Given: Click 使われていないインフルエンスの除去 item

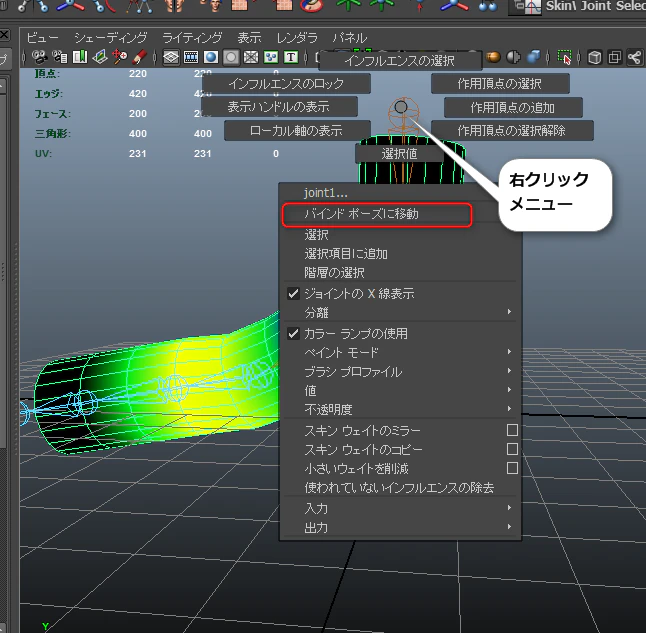Looking at the screenshot, I should [399, 488].
